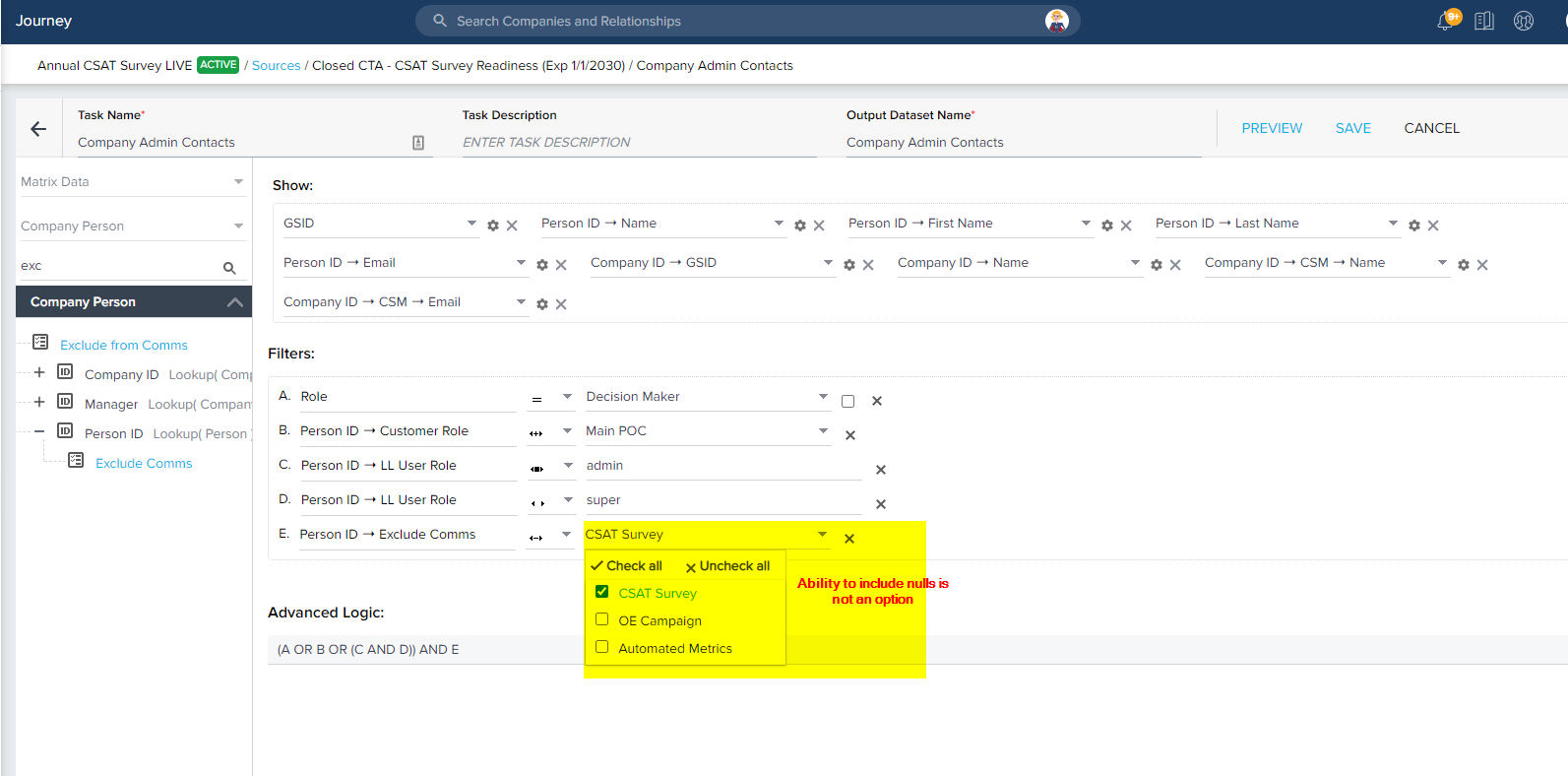This screenshot has width=1568, height=776.
Task: Toggle the checkbox beside Decision Maker filter
Action: tap(848, 401)
